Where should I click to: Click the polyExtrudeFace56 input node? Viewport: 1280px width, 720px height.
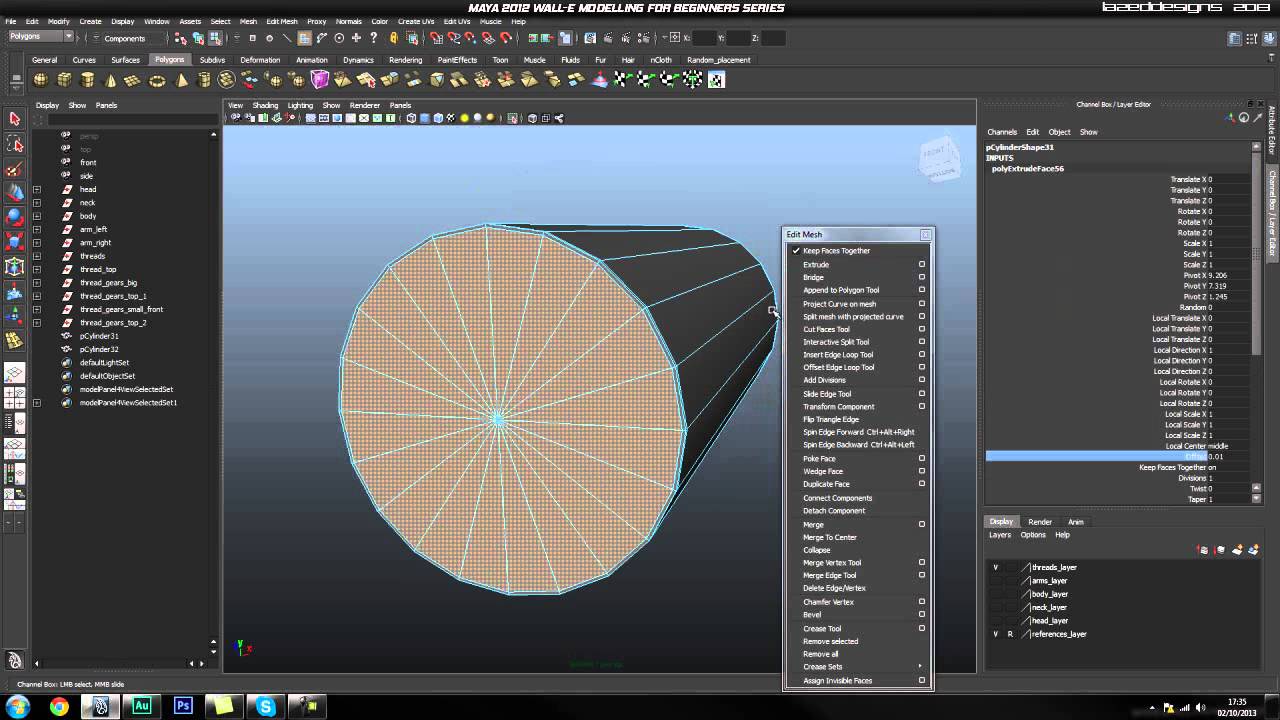click(1028, 169)
